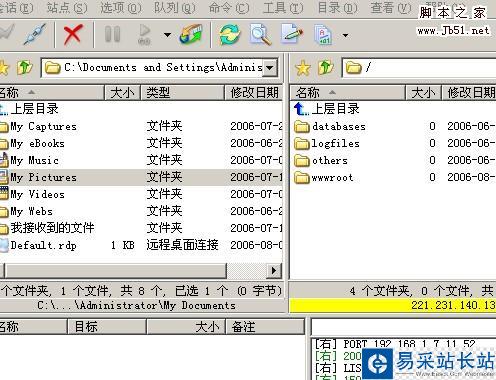The height and width of the screenshot is (380, 496).
Task: Open the 站点(S) menu
Action: coord(67,7)
